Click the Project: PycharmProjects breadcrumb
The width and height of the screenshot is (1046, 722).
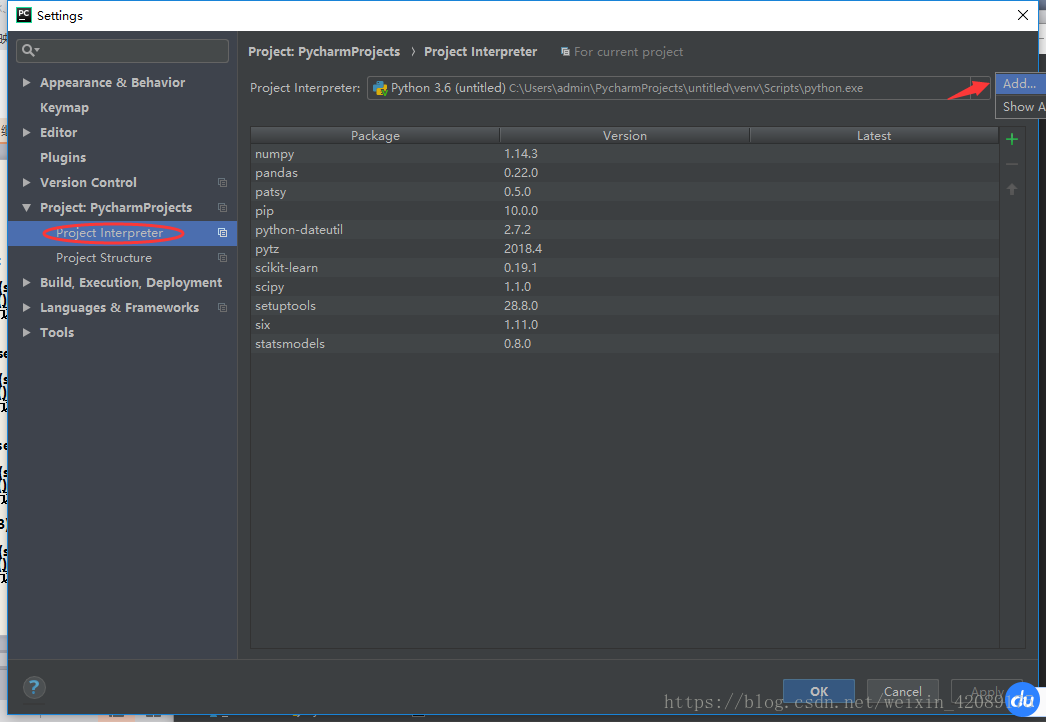tap(324, 51)
